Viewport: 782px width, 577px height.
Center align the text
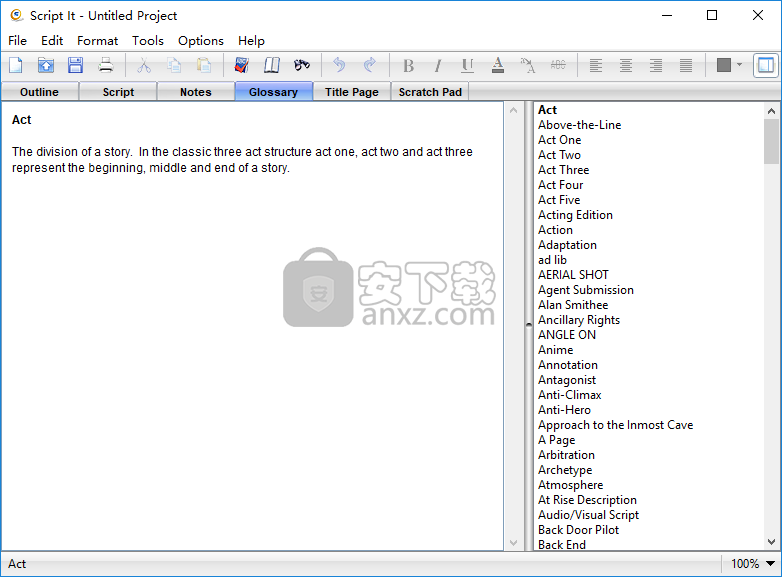click(x=625, y=65)
